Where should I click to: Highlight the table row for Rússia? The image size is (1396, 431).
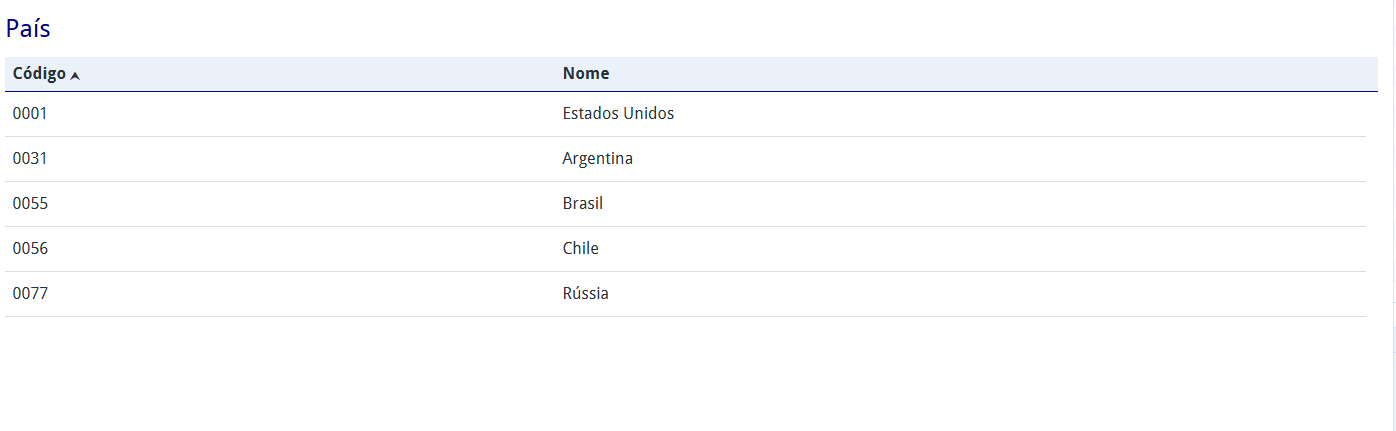[300, 294]
